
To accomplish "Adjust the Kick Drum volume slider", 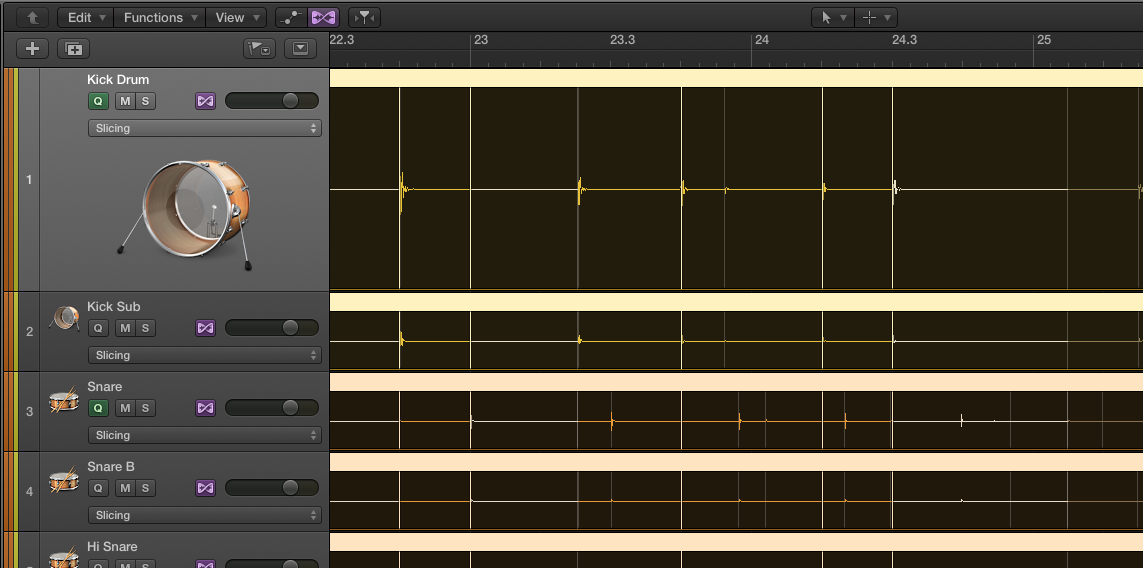I will (x=272, y=101).
